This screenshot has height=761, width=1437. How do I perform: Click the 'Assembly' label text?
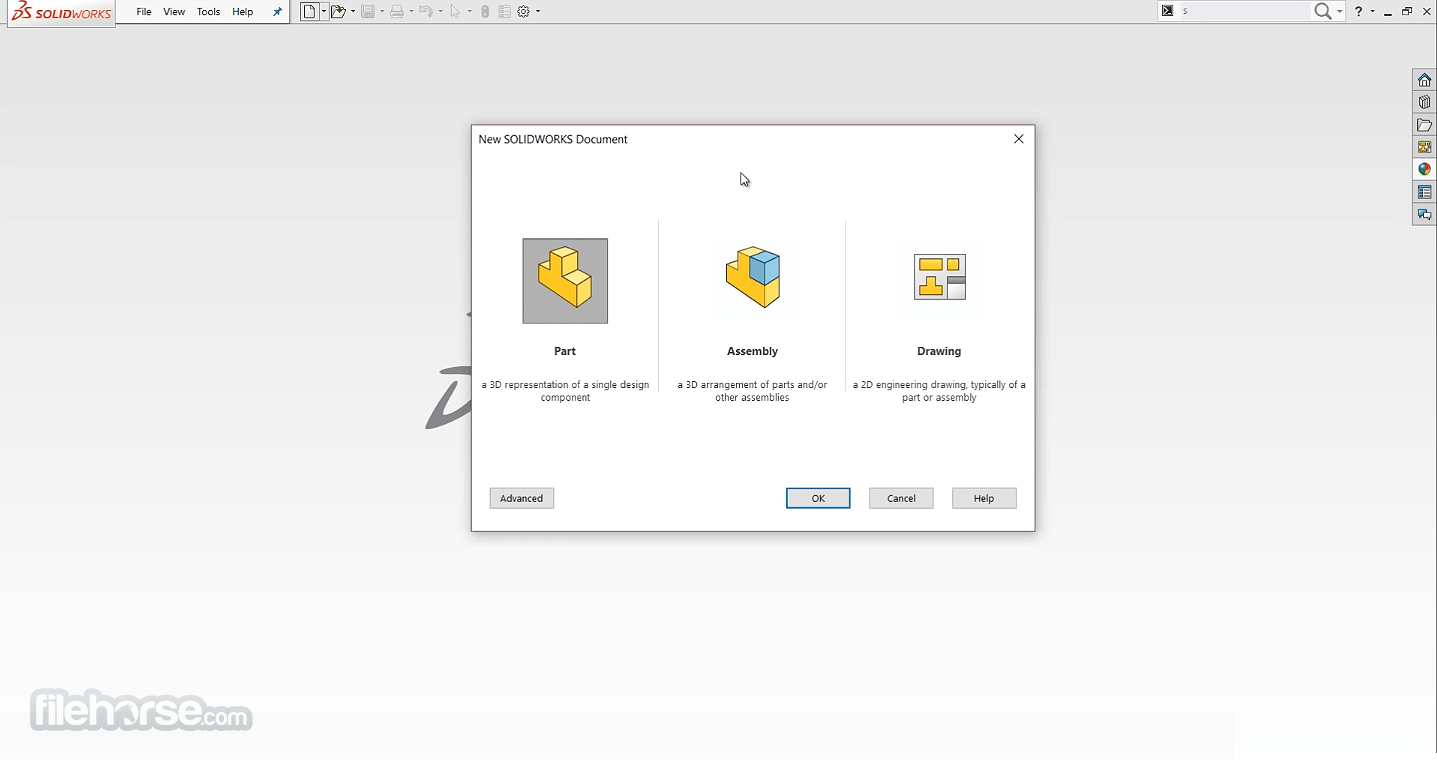tap(752, 351)
